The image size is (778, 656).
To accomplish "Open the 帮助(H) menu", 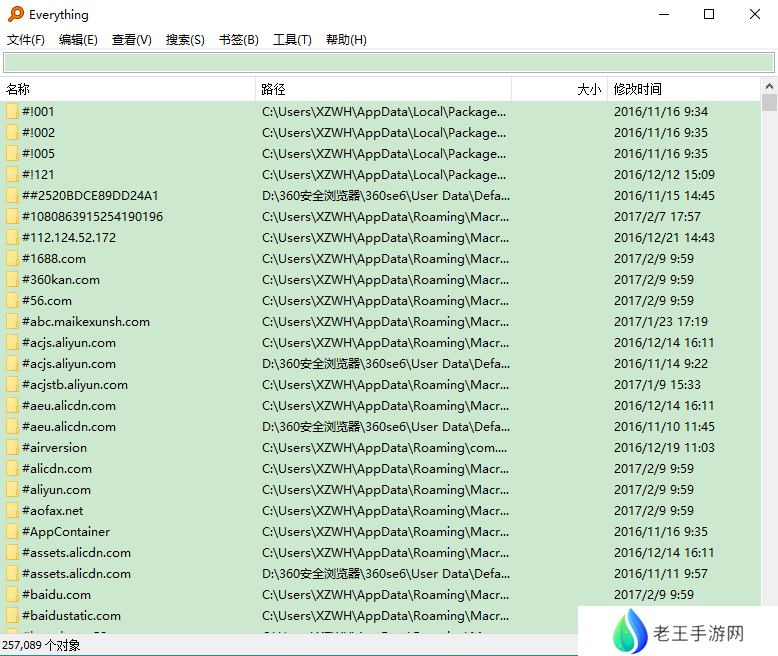I will point(346,40).
